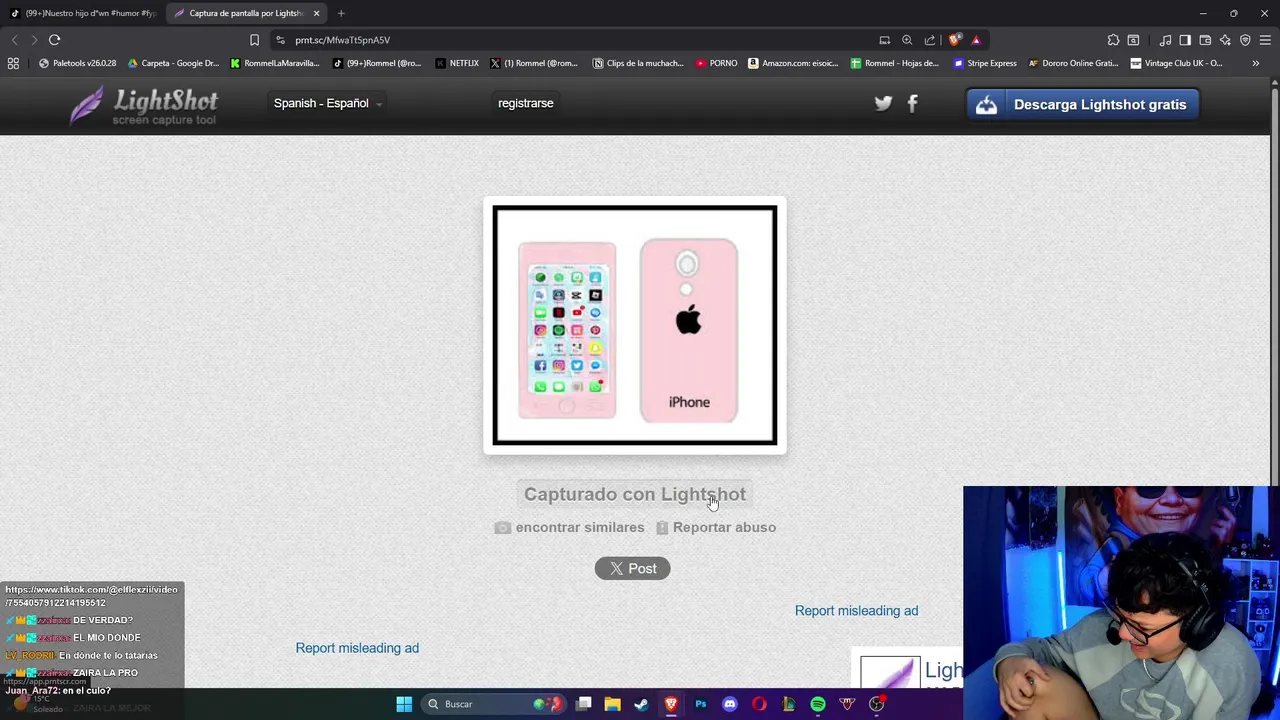Image resolution: width=1280 pixels, height=720 pixels.
Task: Open Opera browser from taskbar
Action: pyautogui.click(x=759, y=704)
